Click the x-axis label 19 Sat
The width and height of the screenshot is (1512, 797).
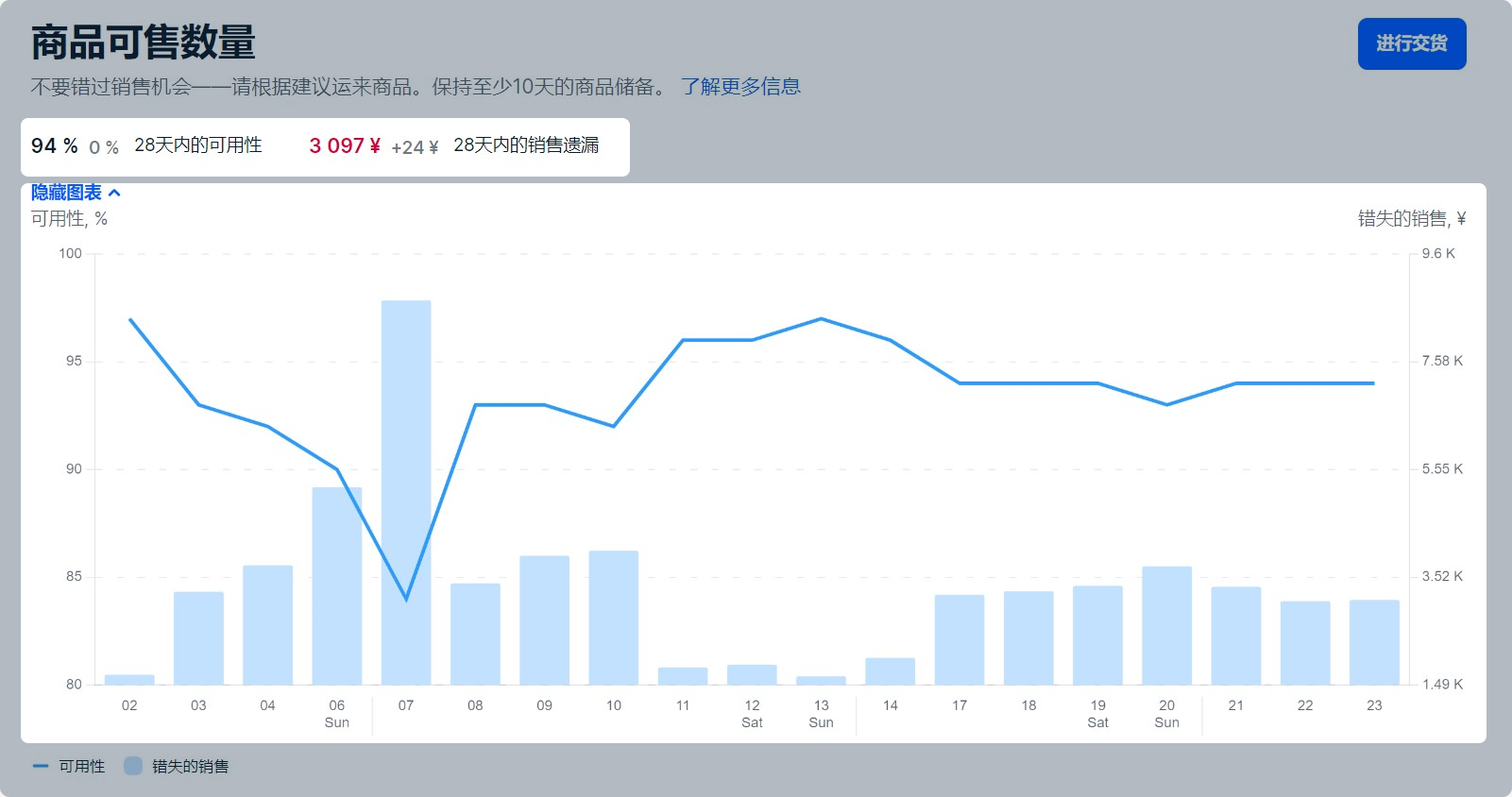click(x=1097, y=714)
